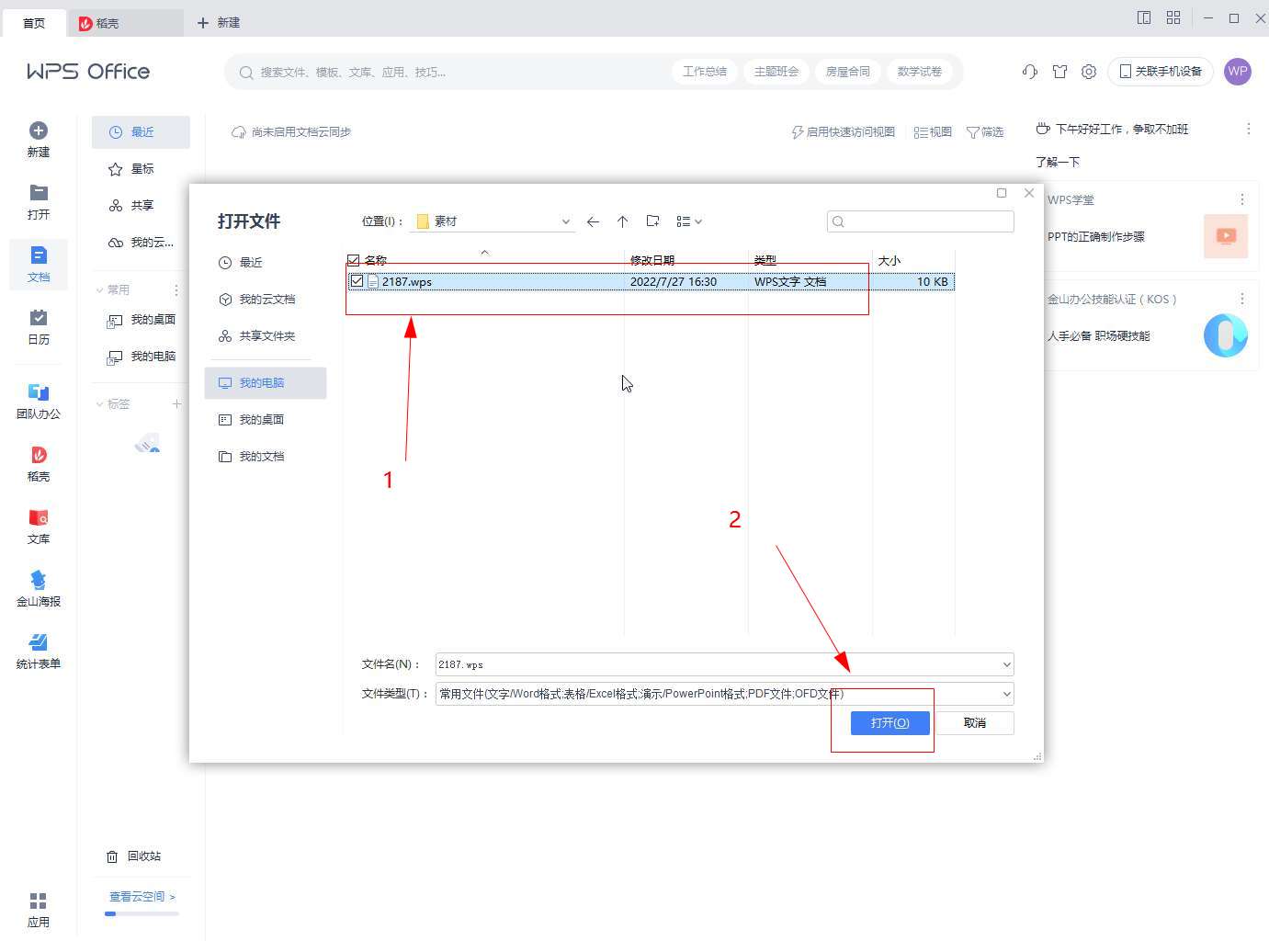This screenshot has height=952, width=1269.
Task: Expand the 位置 folder dropdown
Action: [565, 221]
